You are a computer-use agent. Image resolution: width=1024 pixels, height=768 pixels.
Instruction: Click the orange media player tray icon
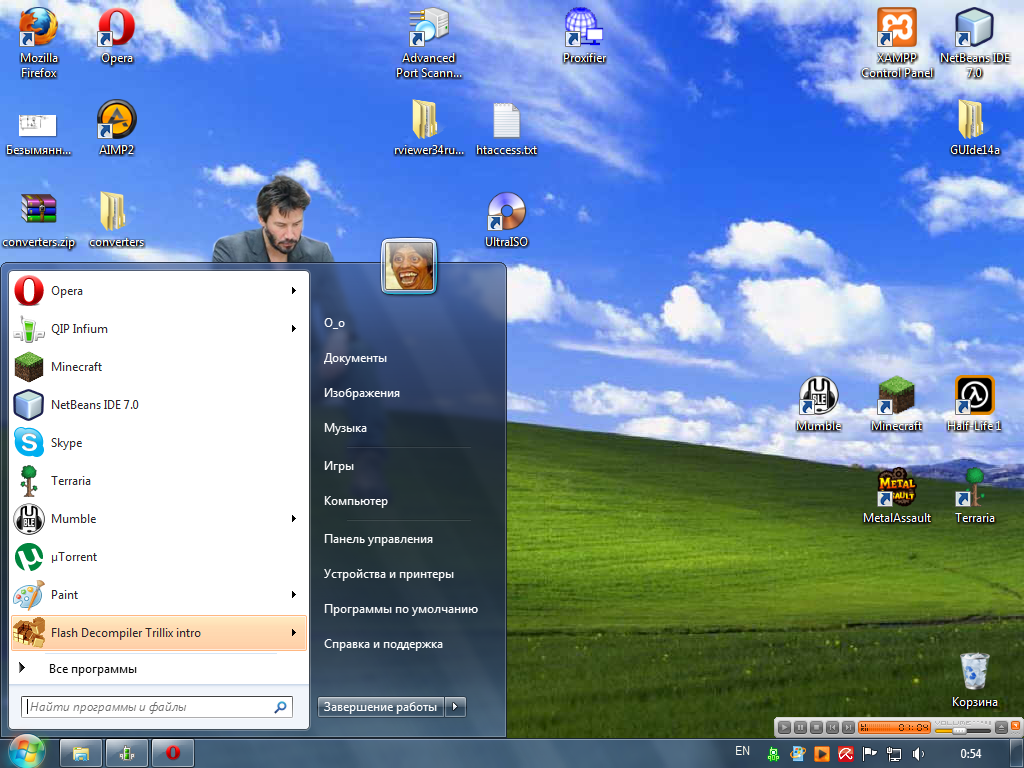point(822,754)
